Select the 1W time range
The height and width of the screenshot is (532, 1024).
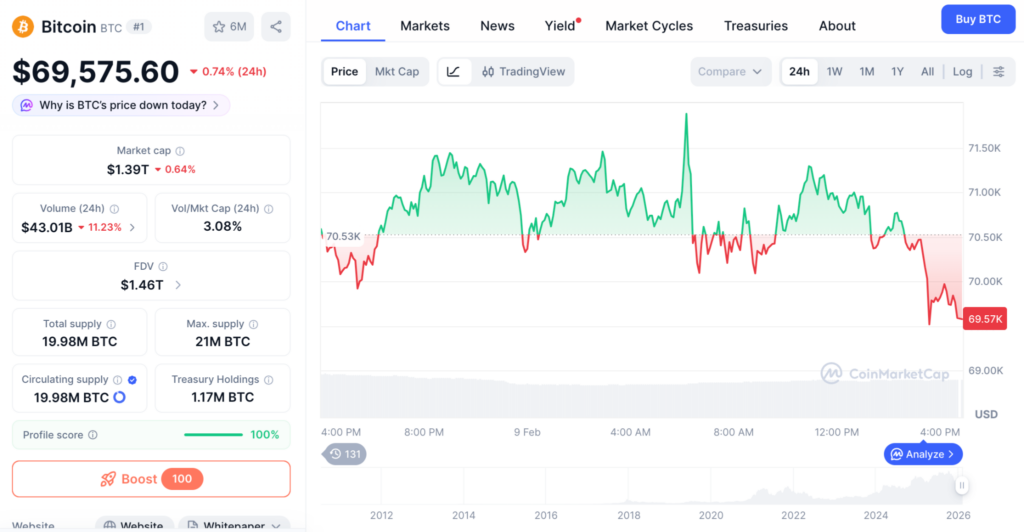pos(834,72)
